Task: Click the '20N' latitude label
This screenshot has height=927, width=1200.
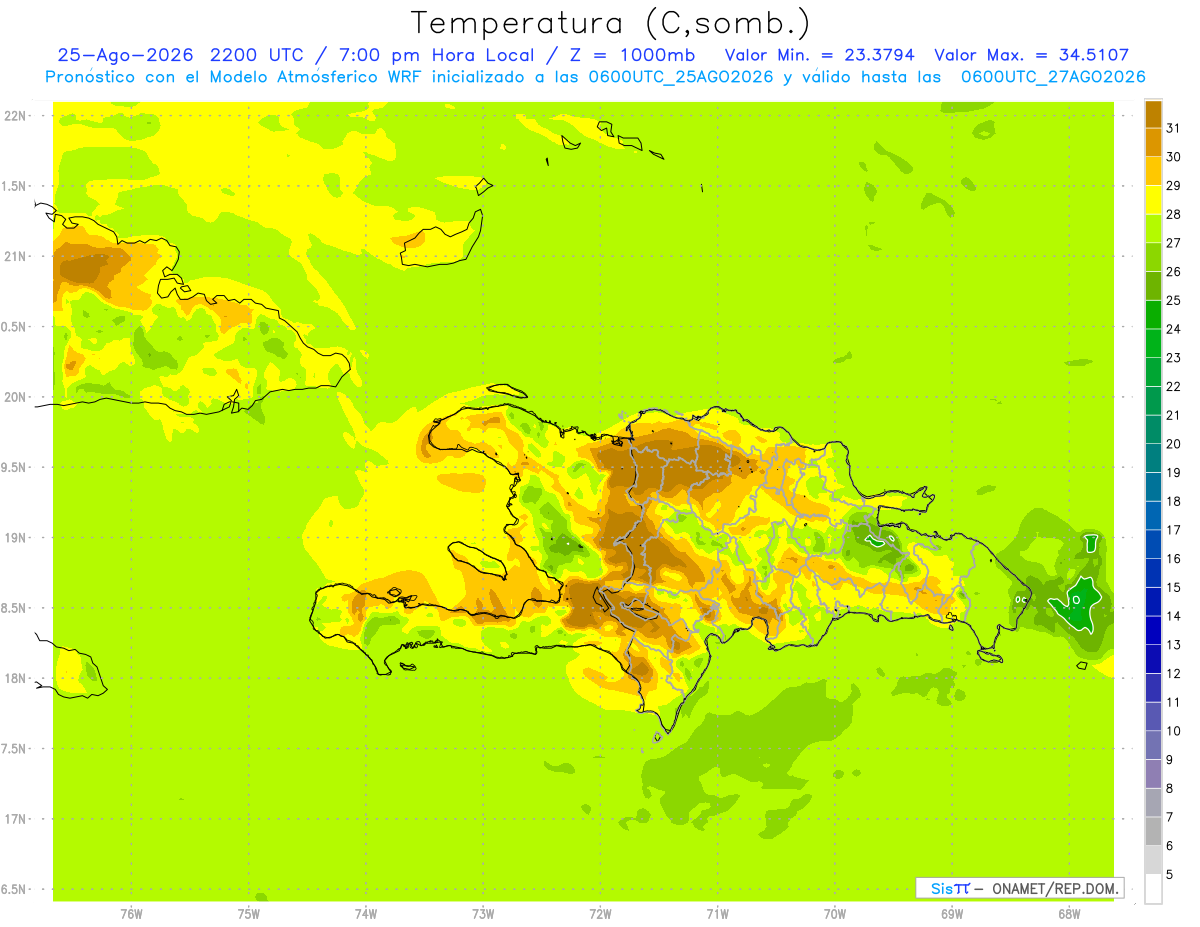Action: 15,397
